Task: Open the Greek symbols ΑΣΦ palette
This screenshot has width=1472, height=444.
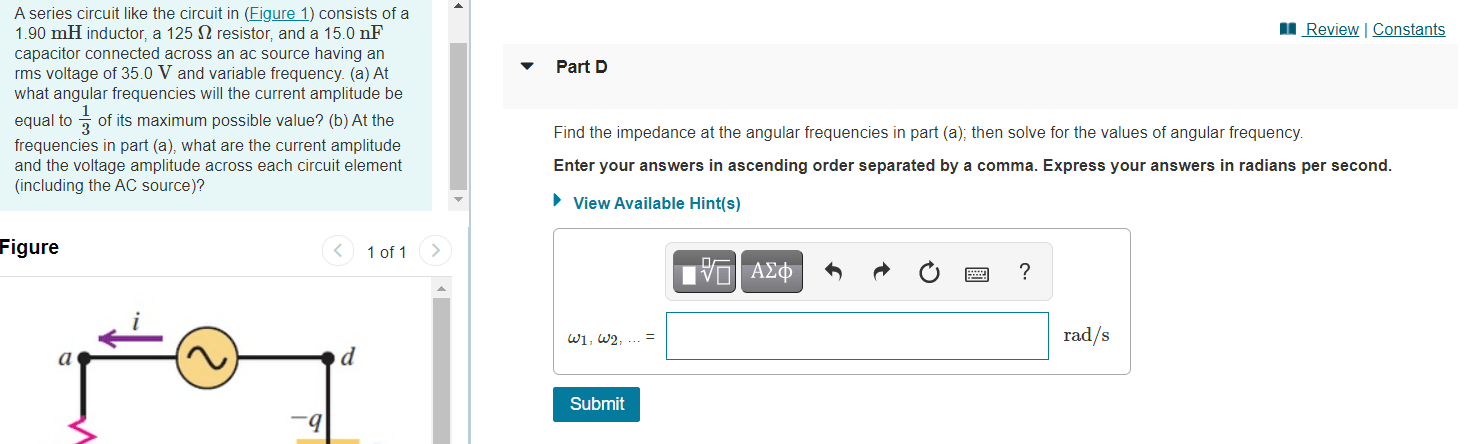Action: (x=771, y=271)
